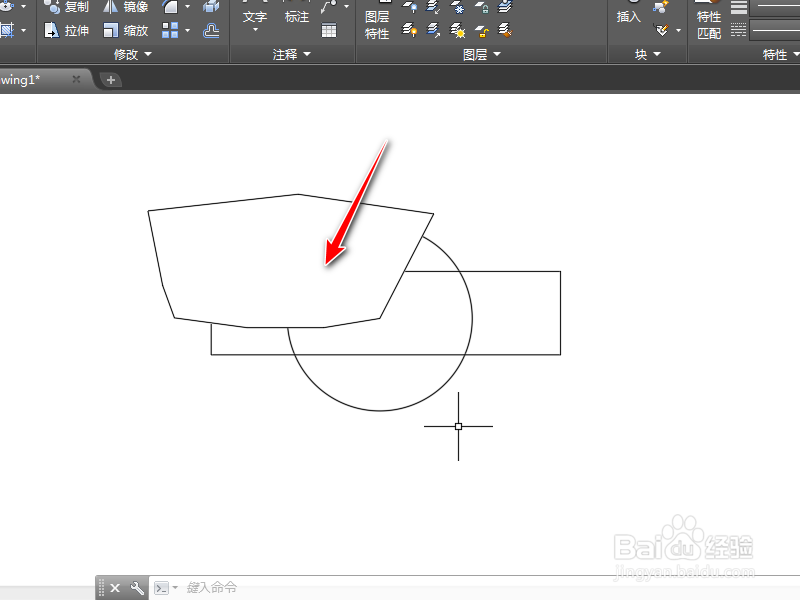800x600 pixels.
Task: Select the Copy (复制) tool
Action: coord(66,7)
